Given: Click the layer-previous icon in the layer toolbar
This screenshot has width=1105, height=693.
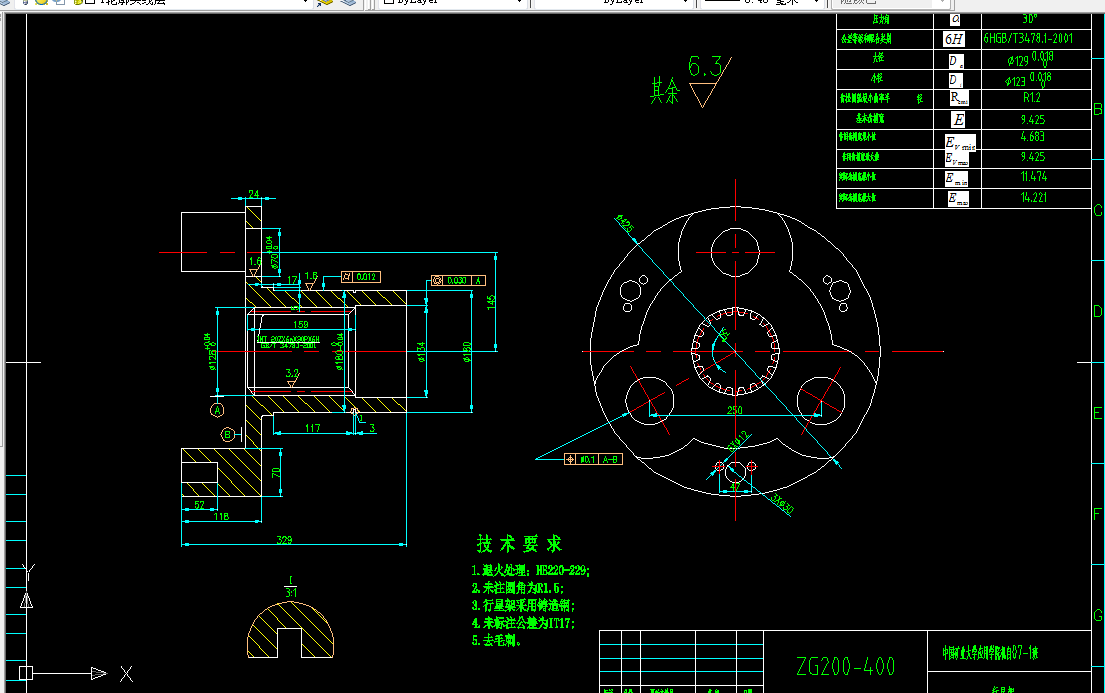Looking at the screenshot, I should (x=348, y=2).
